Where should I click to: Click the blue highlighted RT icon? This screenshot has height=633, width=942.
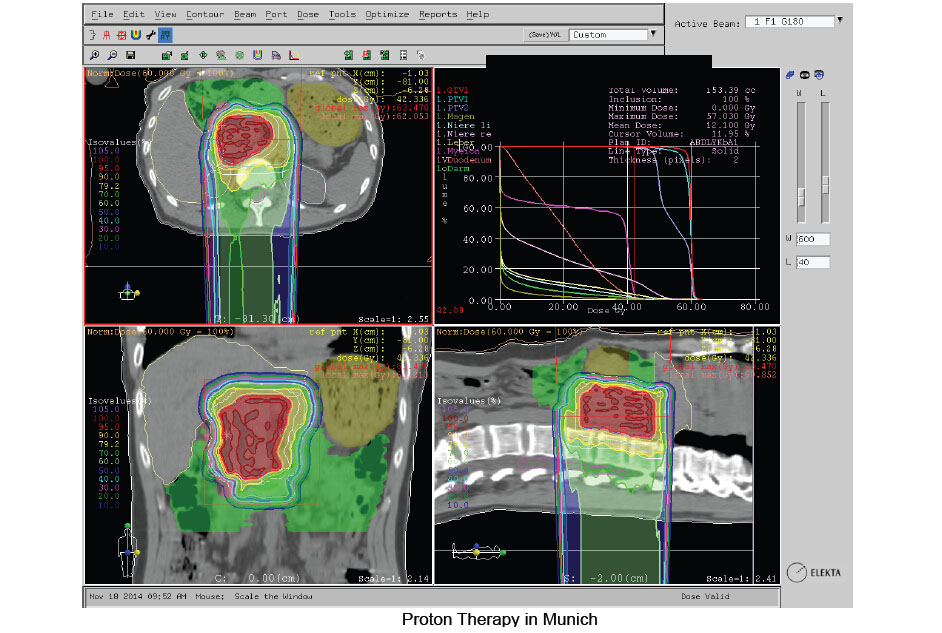[x=165, y=35]
